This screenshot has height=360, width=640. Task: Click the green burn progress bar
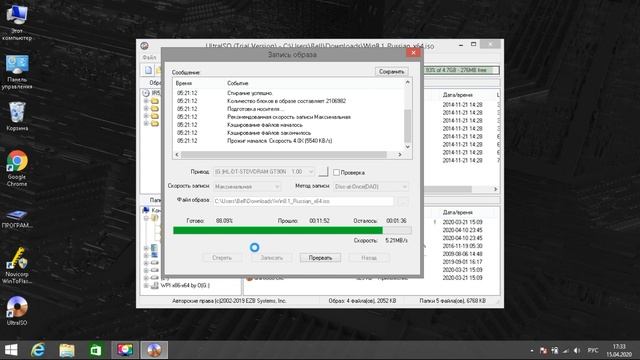[x=292, y=230]
